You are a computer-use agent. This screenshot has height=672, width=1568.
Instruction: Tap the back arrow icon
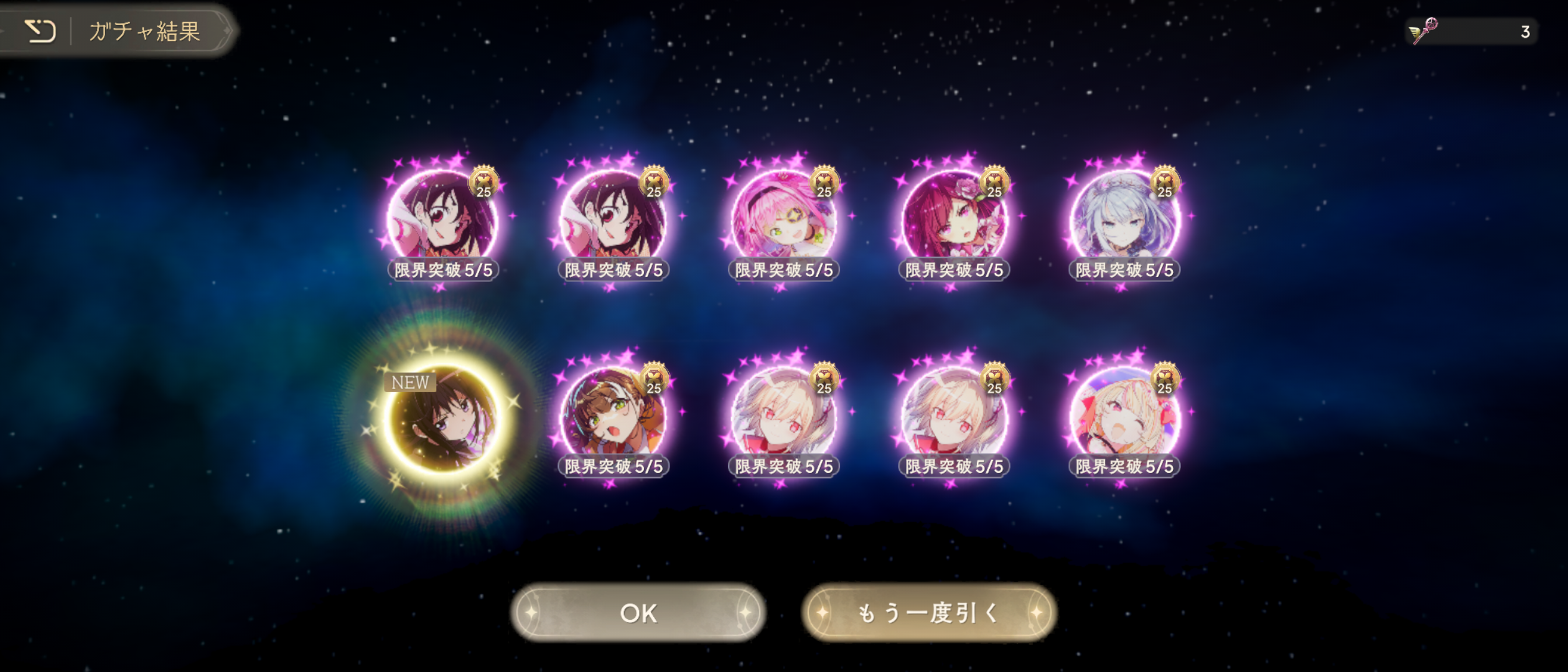pos(40,30)
